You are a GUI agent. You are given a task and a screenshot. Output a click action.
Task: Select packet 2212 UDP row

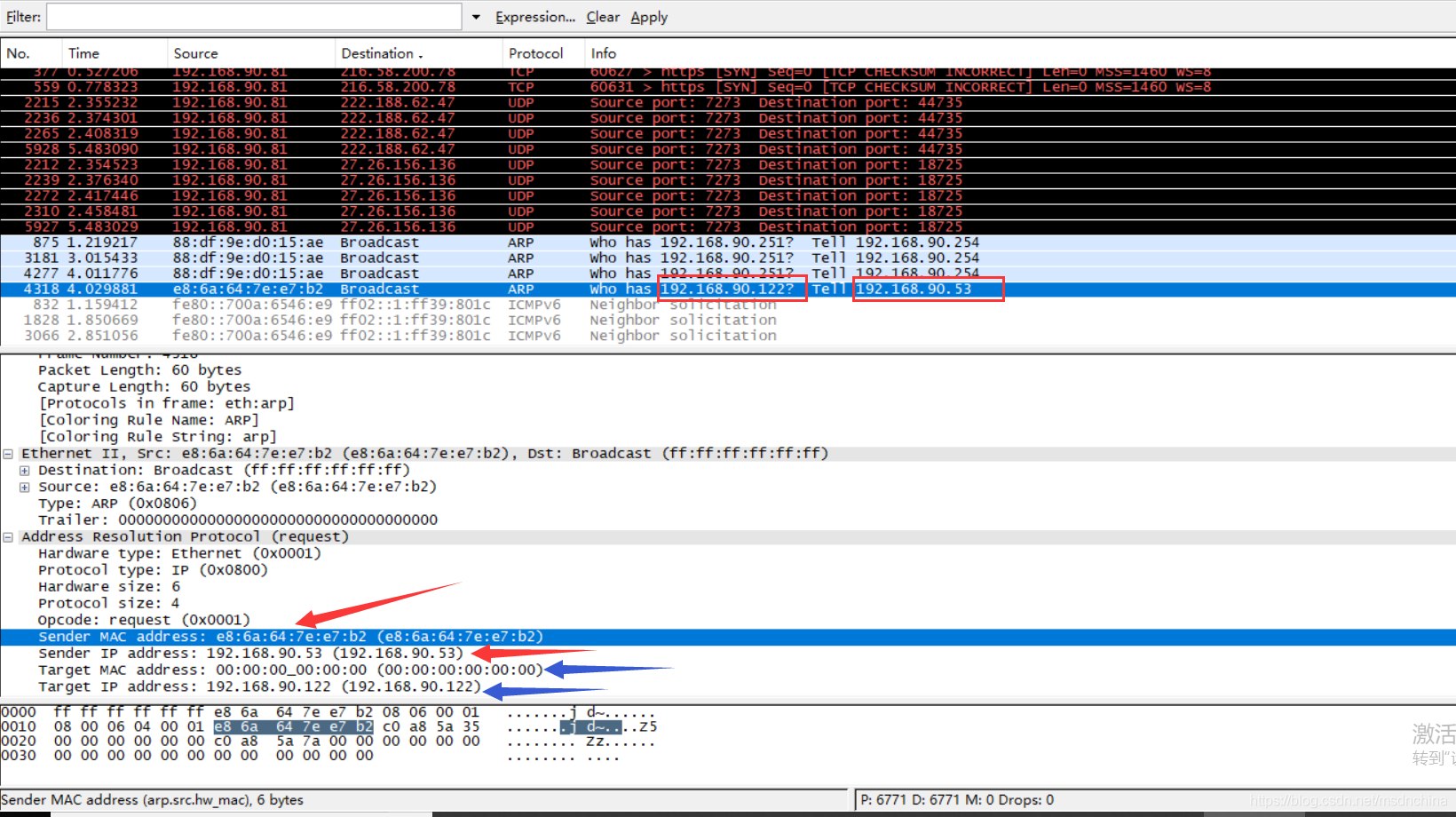tap(728, 165)
